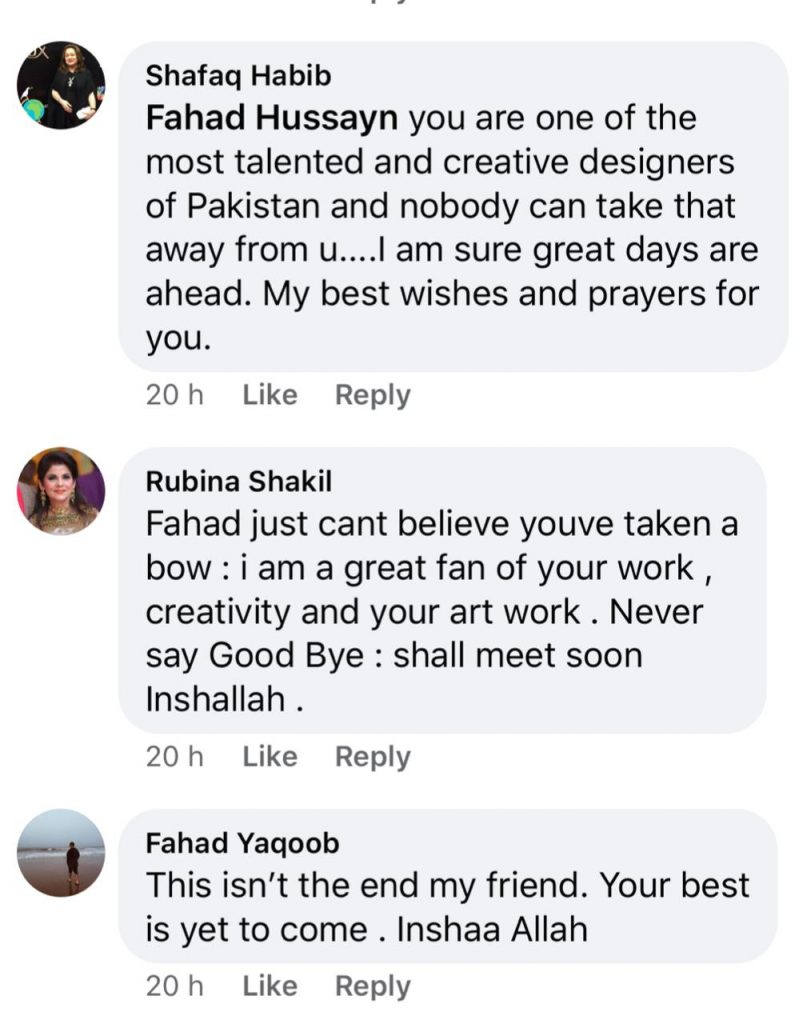Open the tagged Fahad Hussayn profile

tap(272, 119)
